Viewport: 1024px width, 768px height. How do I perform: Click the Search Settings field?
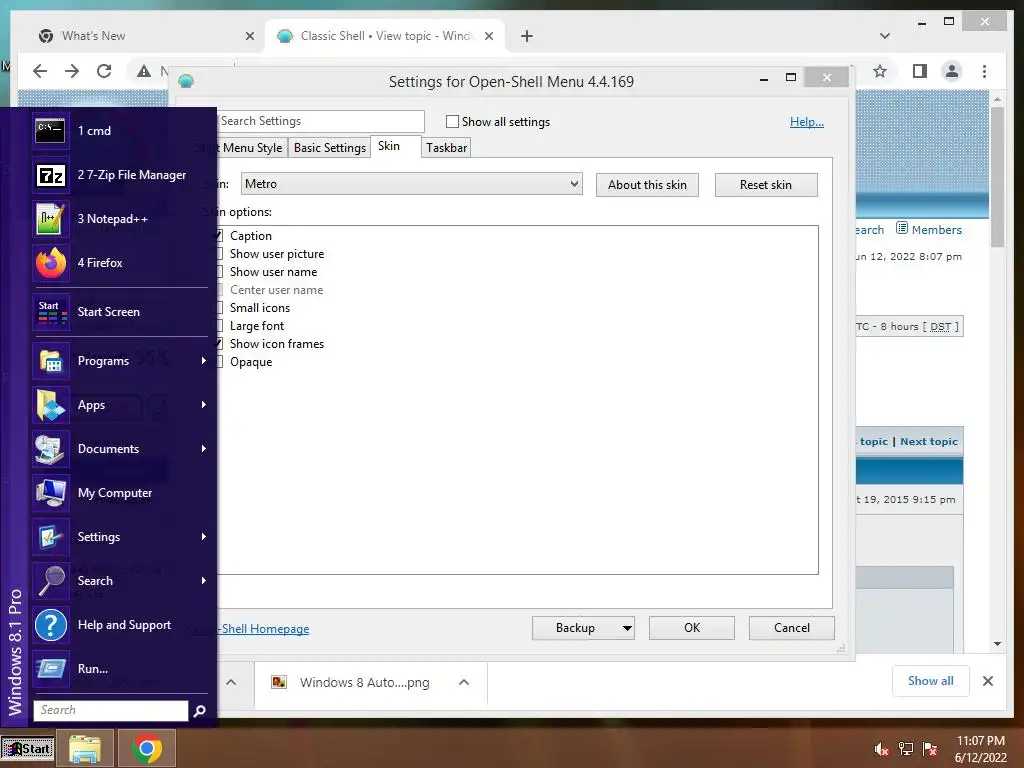pyautogui.click(x=320, y=121)
